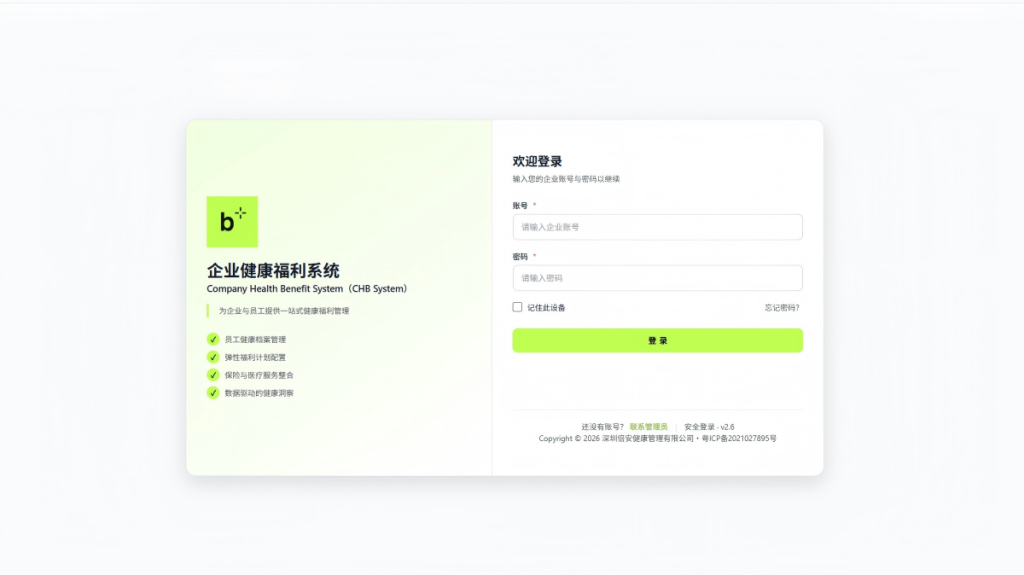Image resolution: width=1024 pixels, height=575 pixels.
Task: Click the 为企业与员工提供一站式健康福利管理 tagline
Action: tap(283, 311)
